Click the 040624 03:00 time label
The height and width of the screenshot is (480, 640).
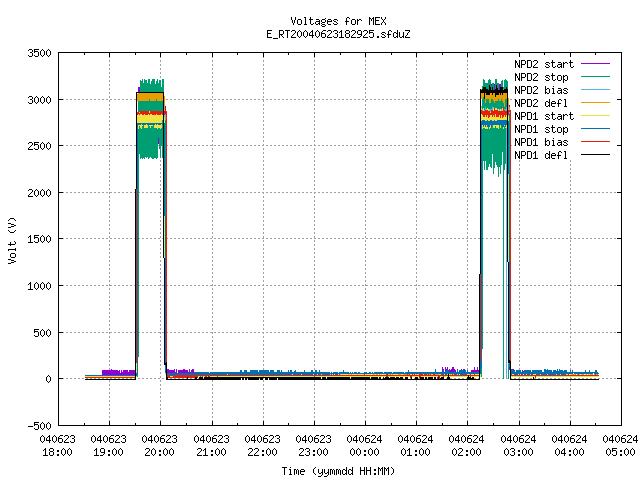tap(518, 446)
